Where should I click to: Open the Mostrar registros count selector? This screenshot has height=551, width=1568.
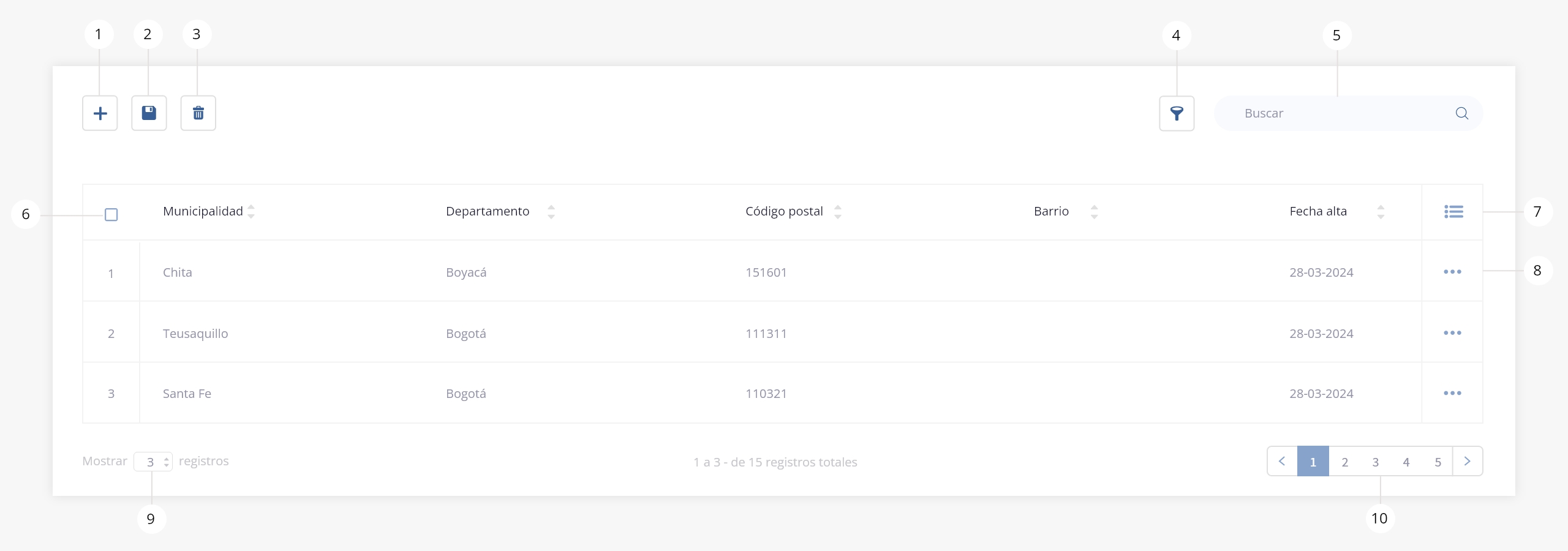click(x=153, y=462)
